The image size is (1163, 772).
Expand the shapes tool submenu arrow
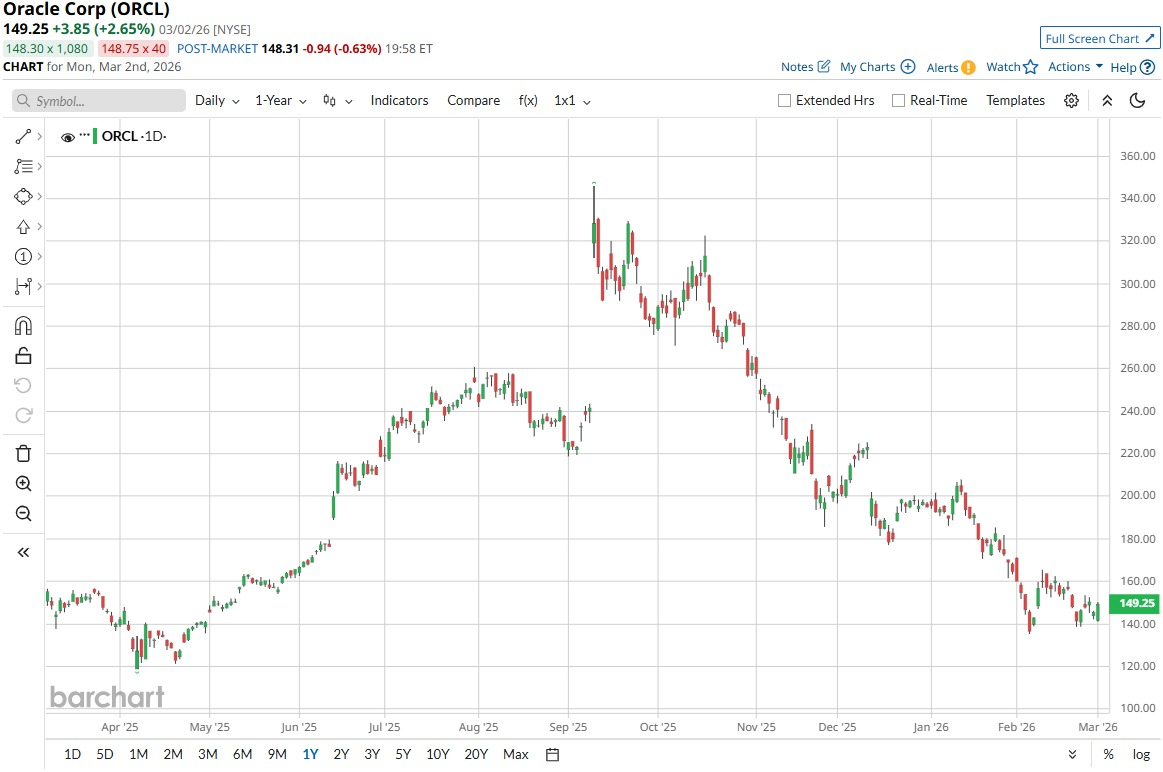click(x=39, y=197)
